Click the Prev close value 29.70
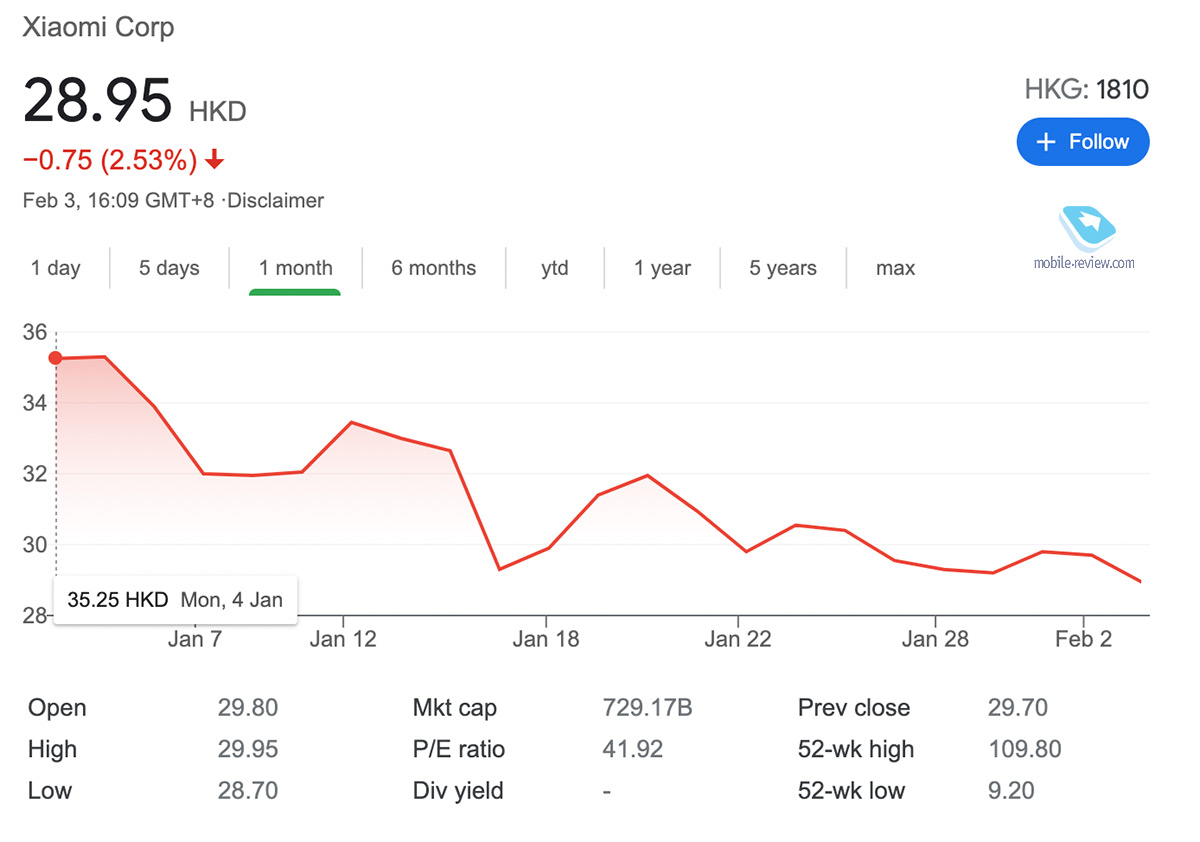 [x=1017, y=708]
